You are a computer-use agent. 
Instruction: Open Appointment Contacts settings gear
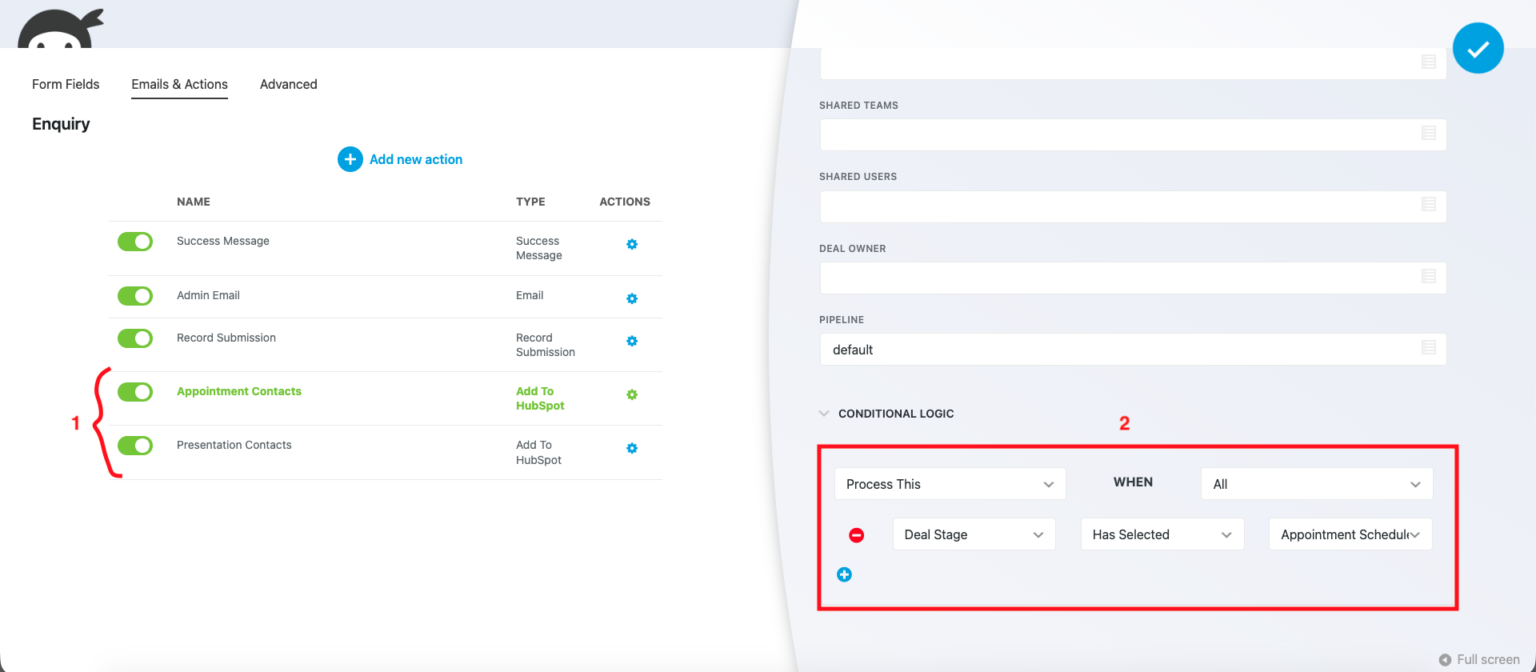(632, 395)
